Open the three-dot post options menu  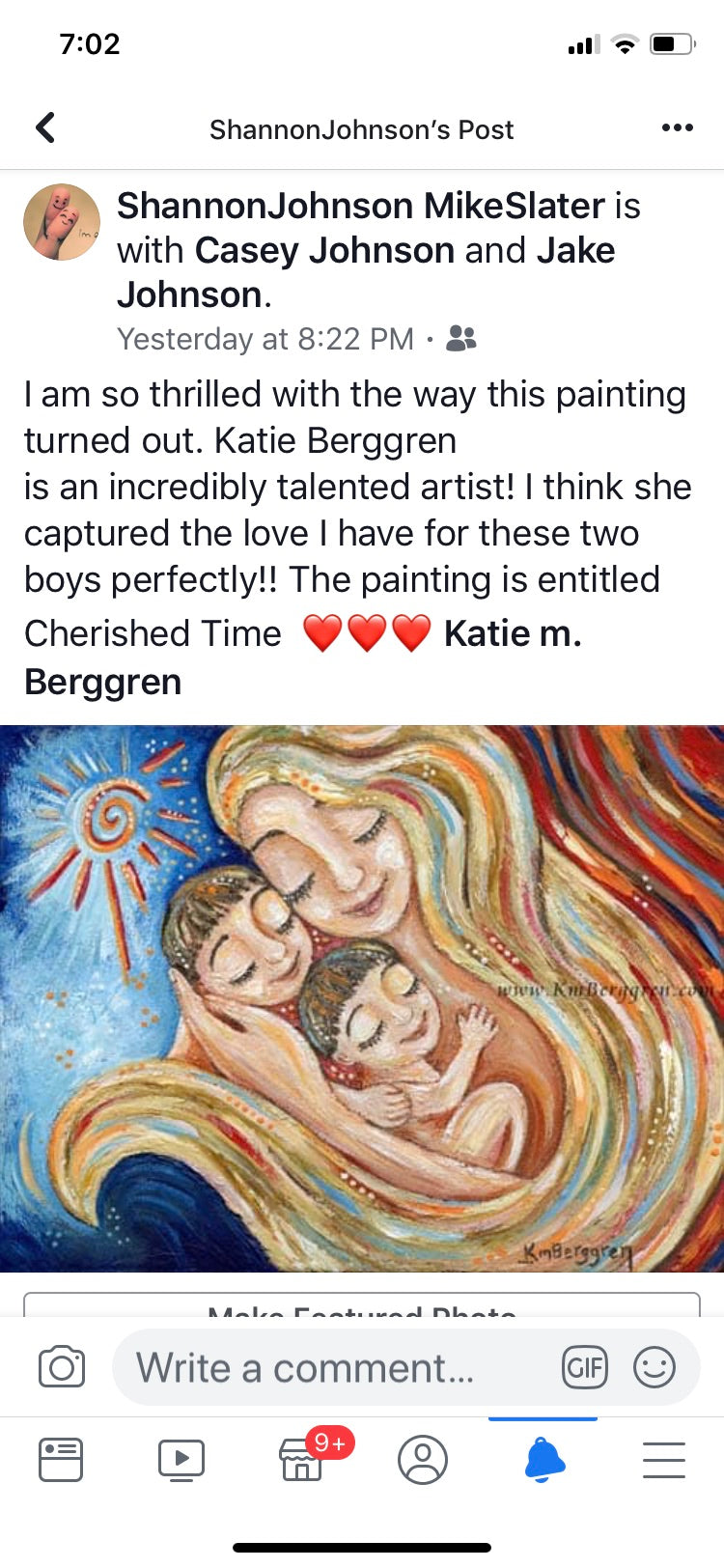(x=677, y=127)
